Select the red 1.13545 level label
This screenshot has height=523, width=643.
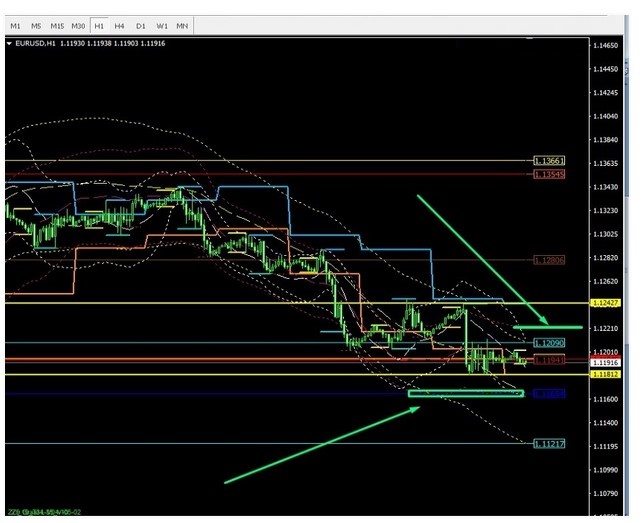click(549, 174)
